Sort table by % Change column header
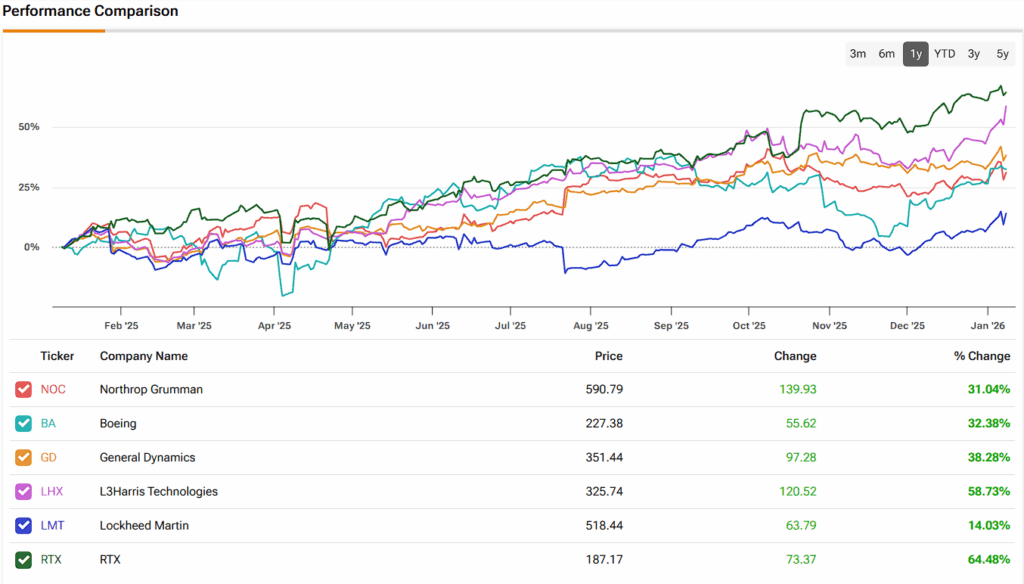1024x584 pixels. click(980, 356)
